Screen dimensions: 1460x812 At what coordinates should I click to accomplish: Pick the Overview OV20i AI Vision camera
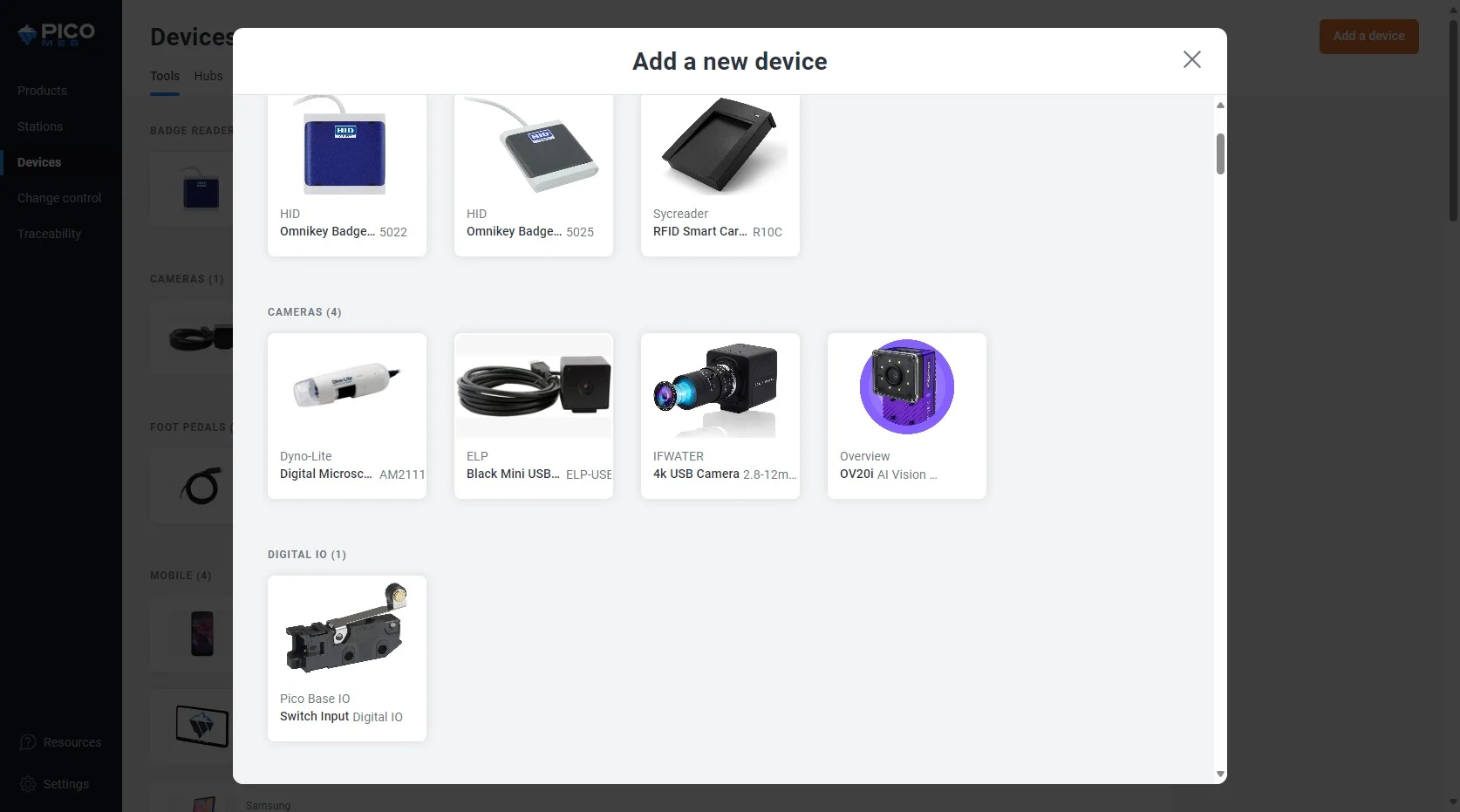907,416
